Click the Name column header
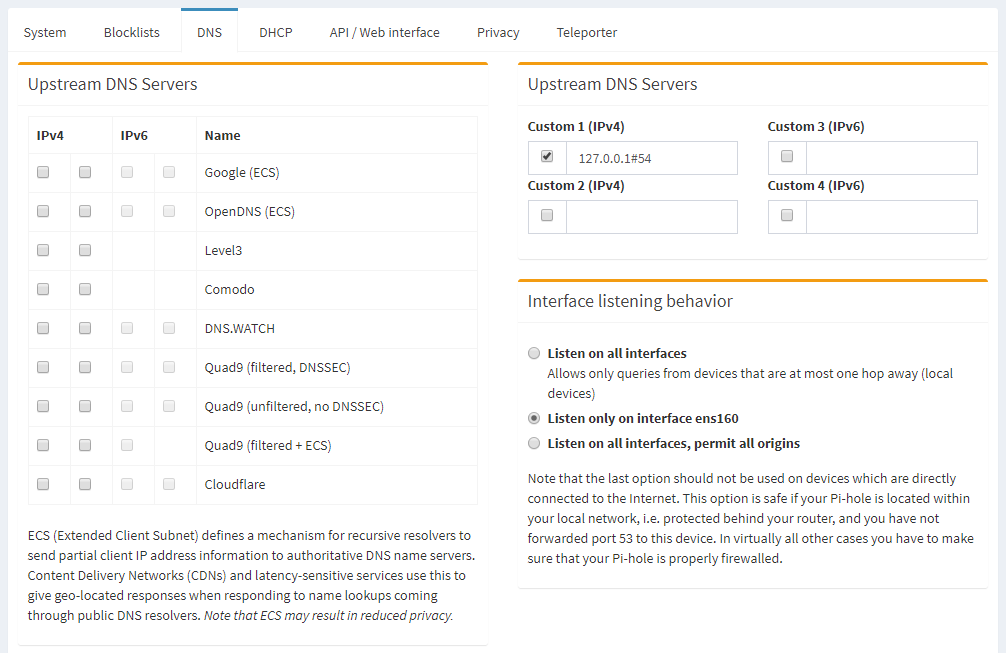Screen dimensions: 1006x653 click(x=223, y=135)
